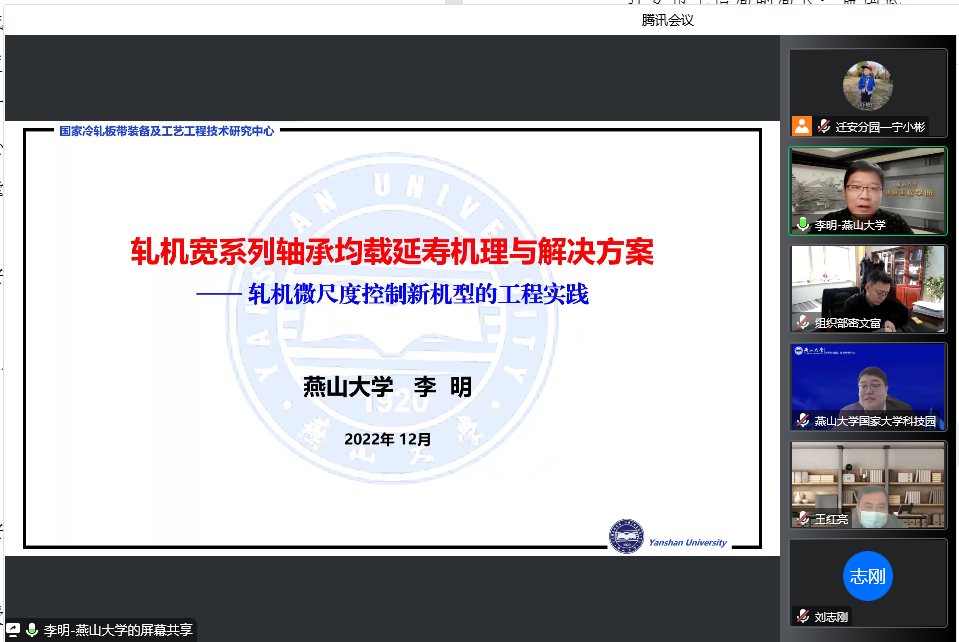This screenshot has height=642, width=959.
Task: Select 组织部密文富 video tile
Action: click(x=868, y=289)
